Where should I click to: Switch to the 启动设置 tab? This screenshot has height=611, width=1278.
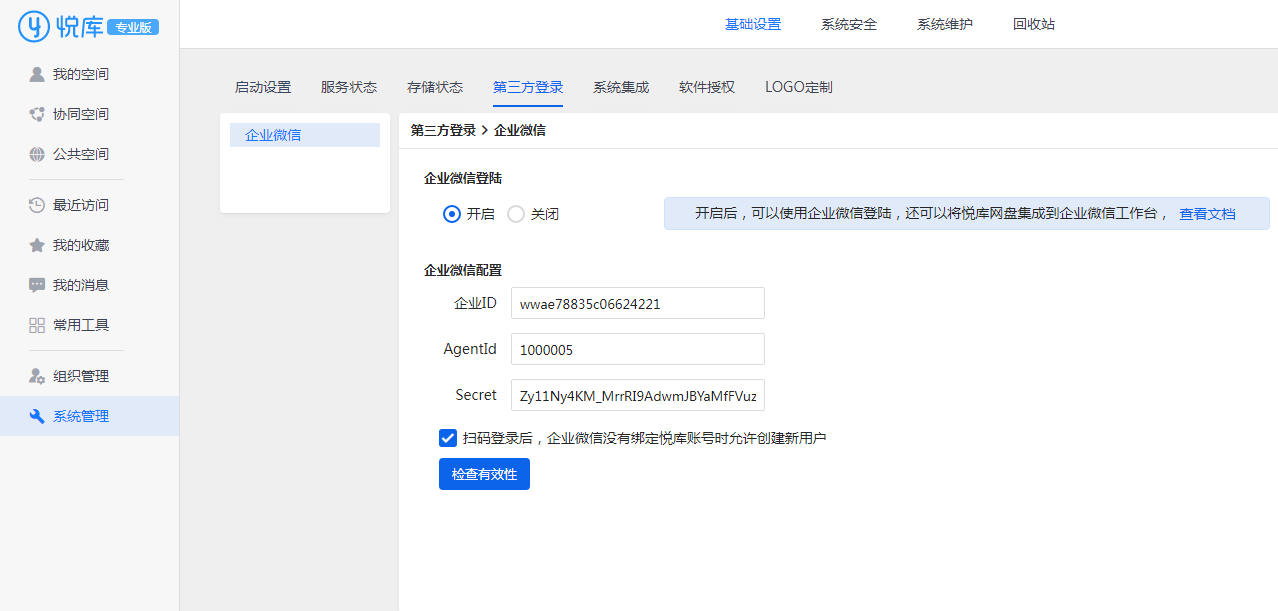[263, 87]
